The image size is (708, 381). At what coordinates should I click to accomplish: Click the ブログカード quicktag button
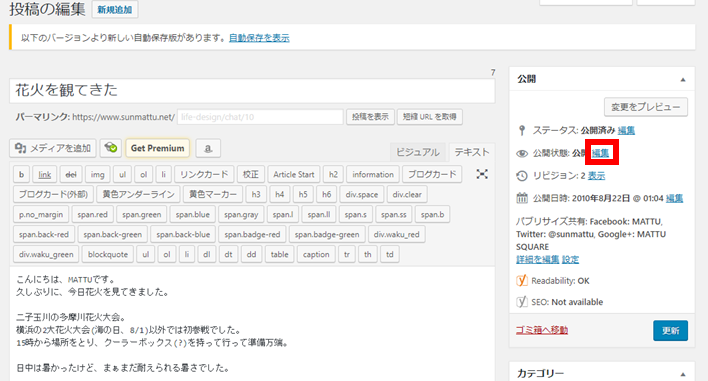click(x=432, y=174)
